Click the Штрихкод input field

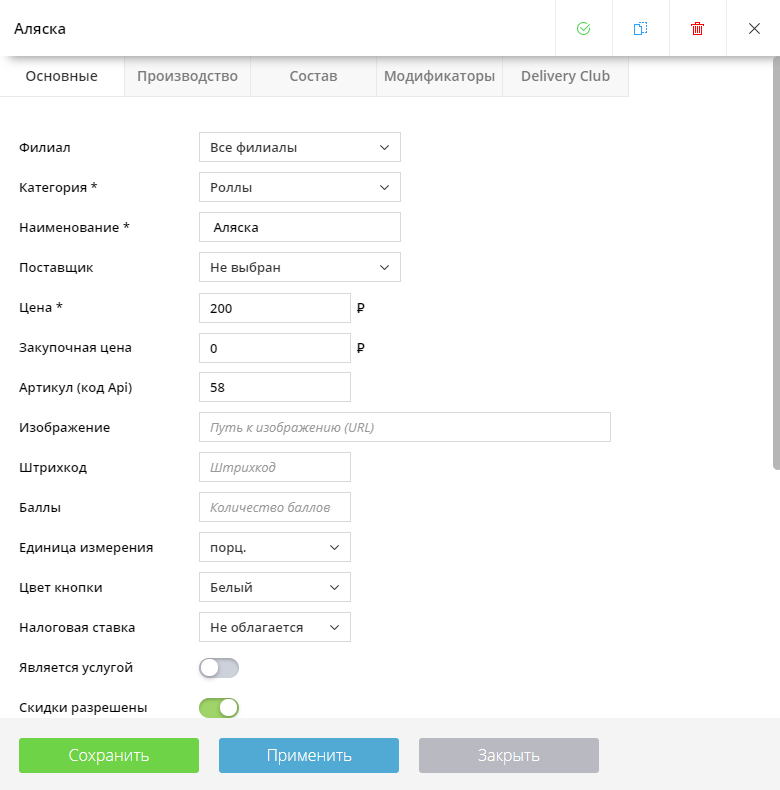tap(275, 467)
